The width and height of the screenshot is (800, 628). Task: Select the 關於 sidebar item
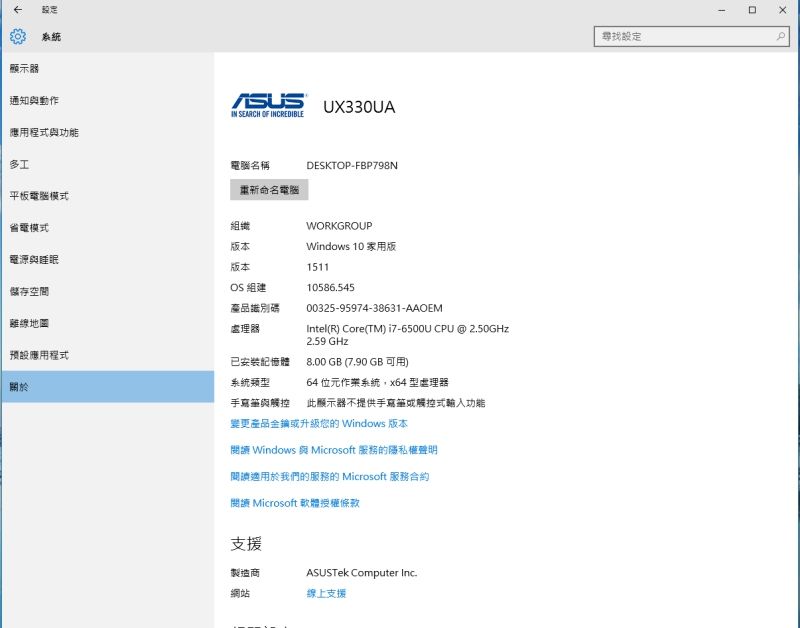[107, 387]
